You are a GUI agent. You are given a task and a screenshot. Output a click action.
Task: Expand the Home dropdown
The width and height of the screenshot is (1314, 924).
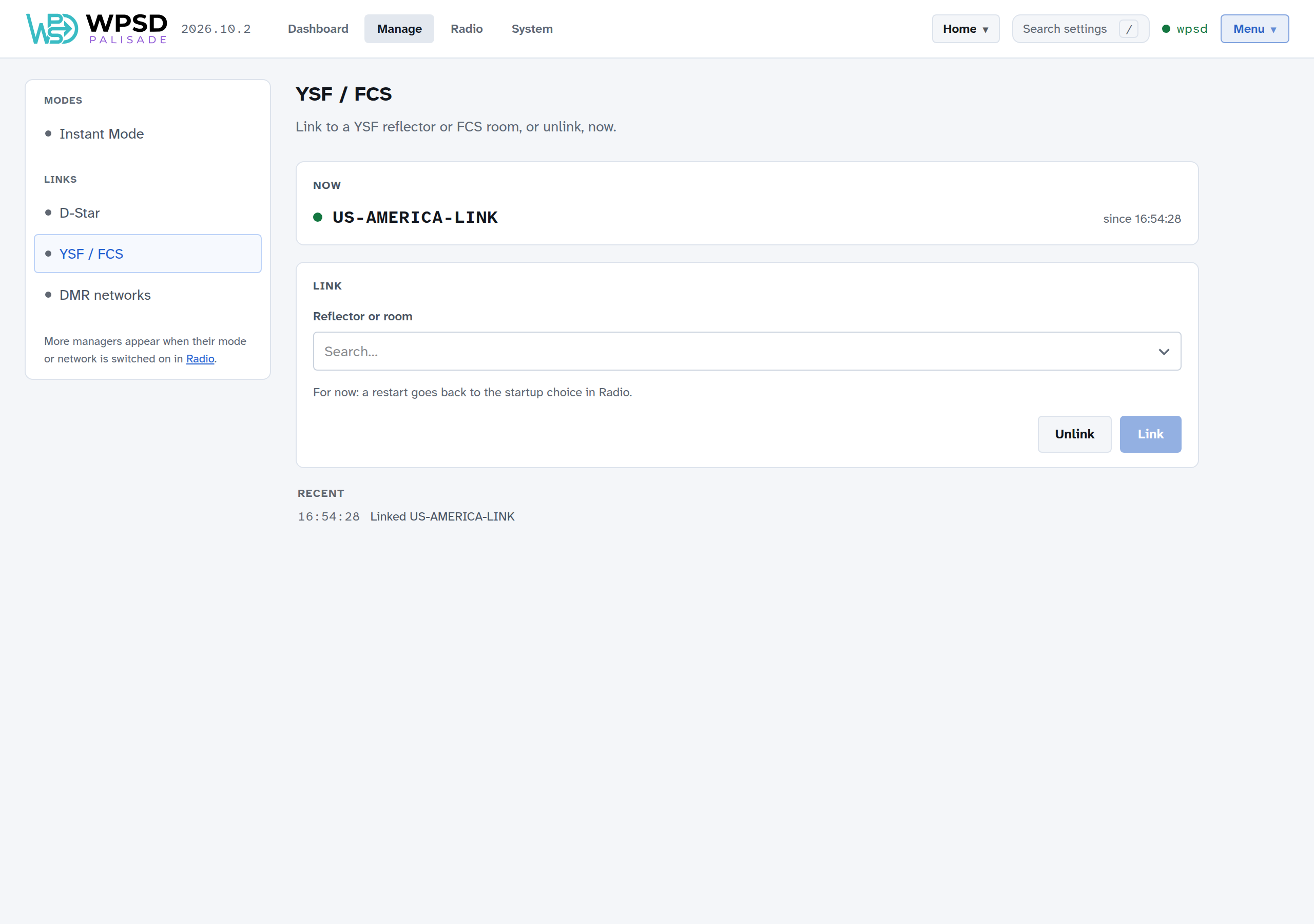[x=965, y=29]
